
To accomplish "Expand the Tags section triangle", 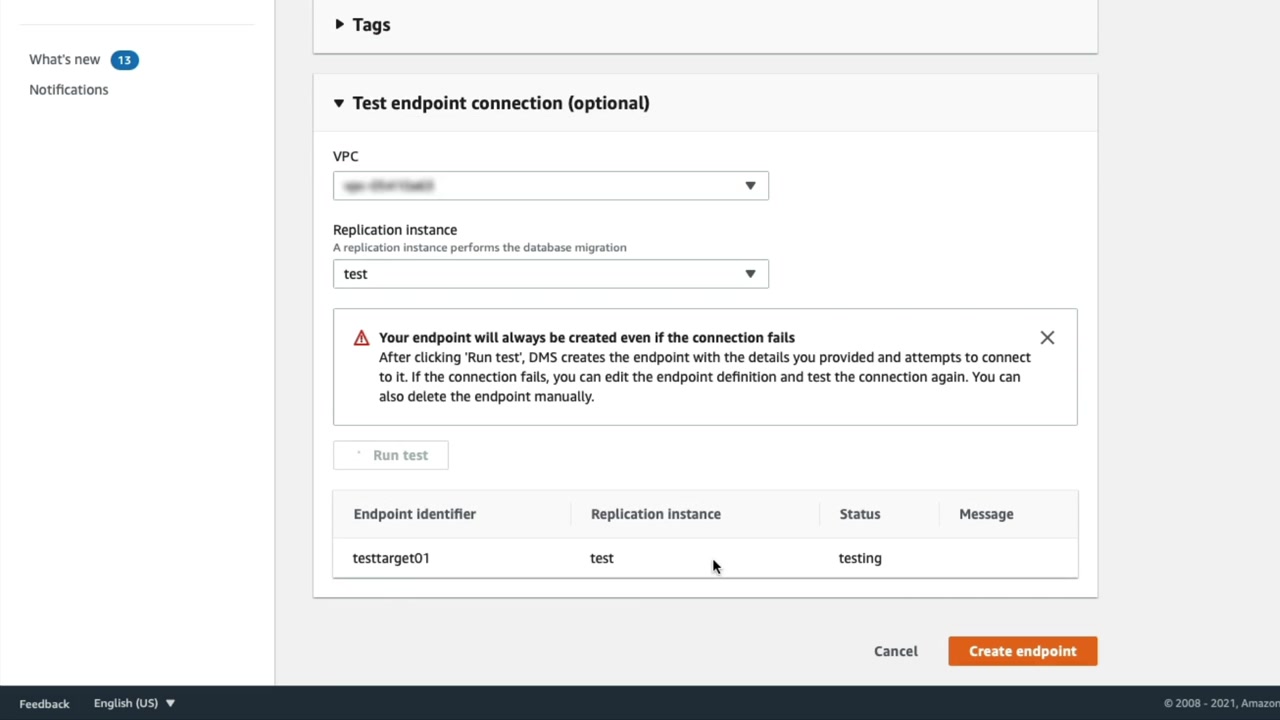I will point(339,24).
